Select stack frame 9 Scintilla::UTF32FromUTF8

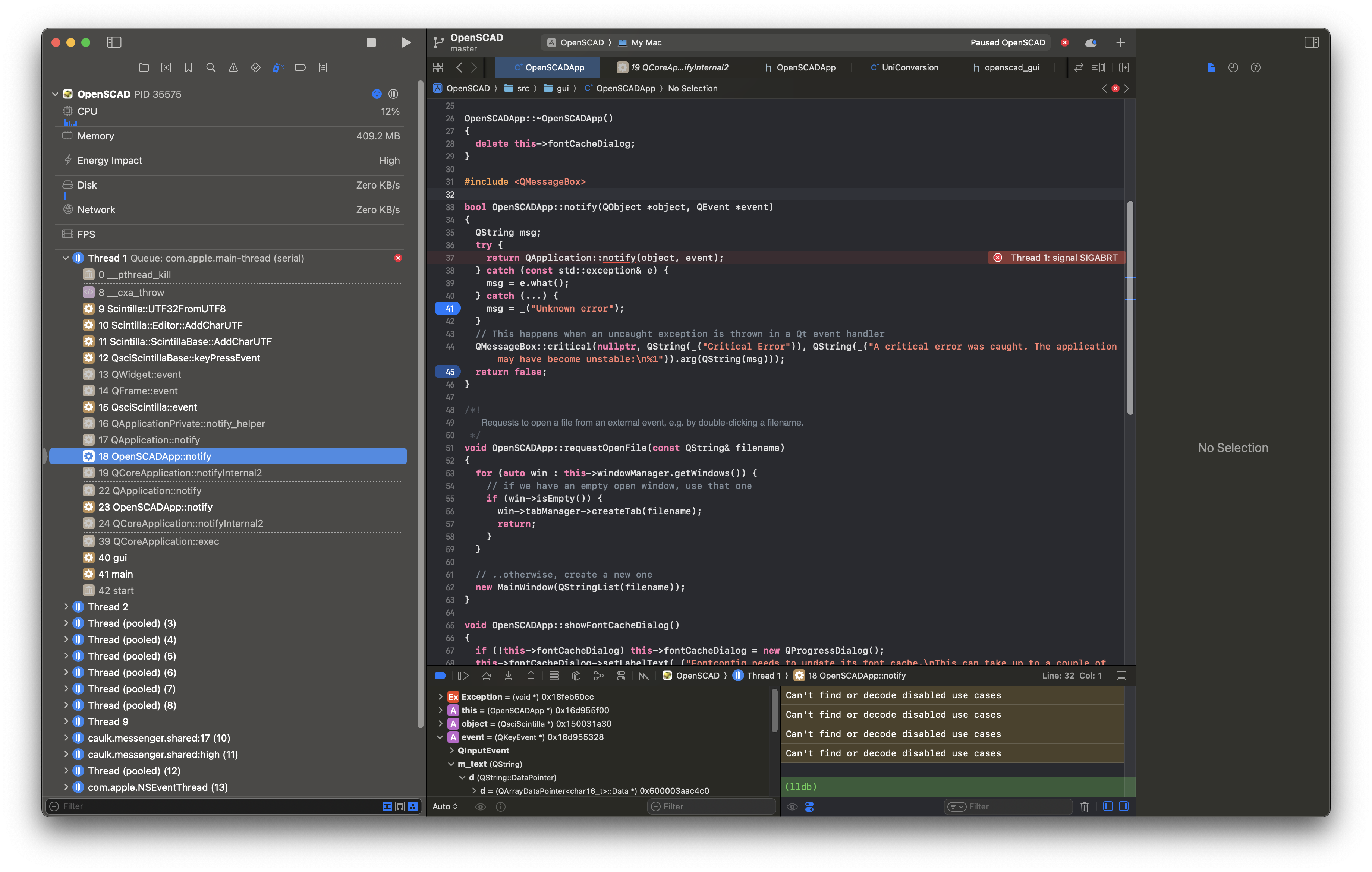coord(228,309)
